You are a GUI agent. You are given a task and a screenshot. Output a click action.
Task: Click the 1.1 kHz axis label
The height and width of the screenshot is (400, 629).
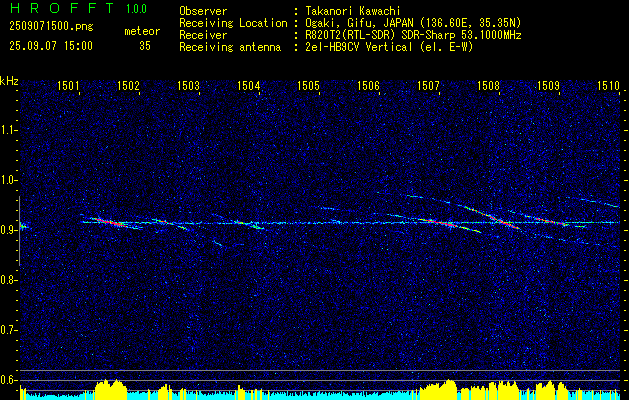(8, 130)
